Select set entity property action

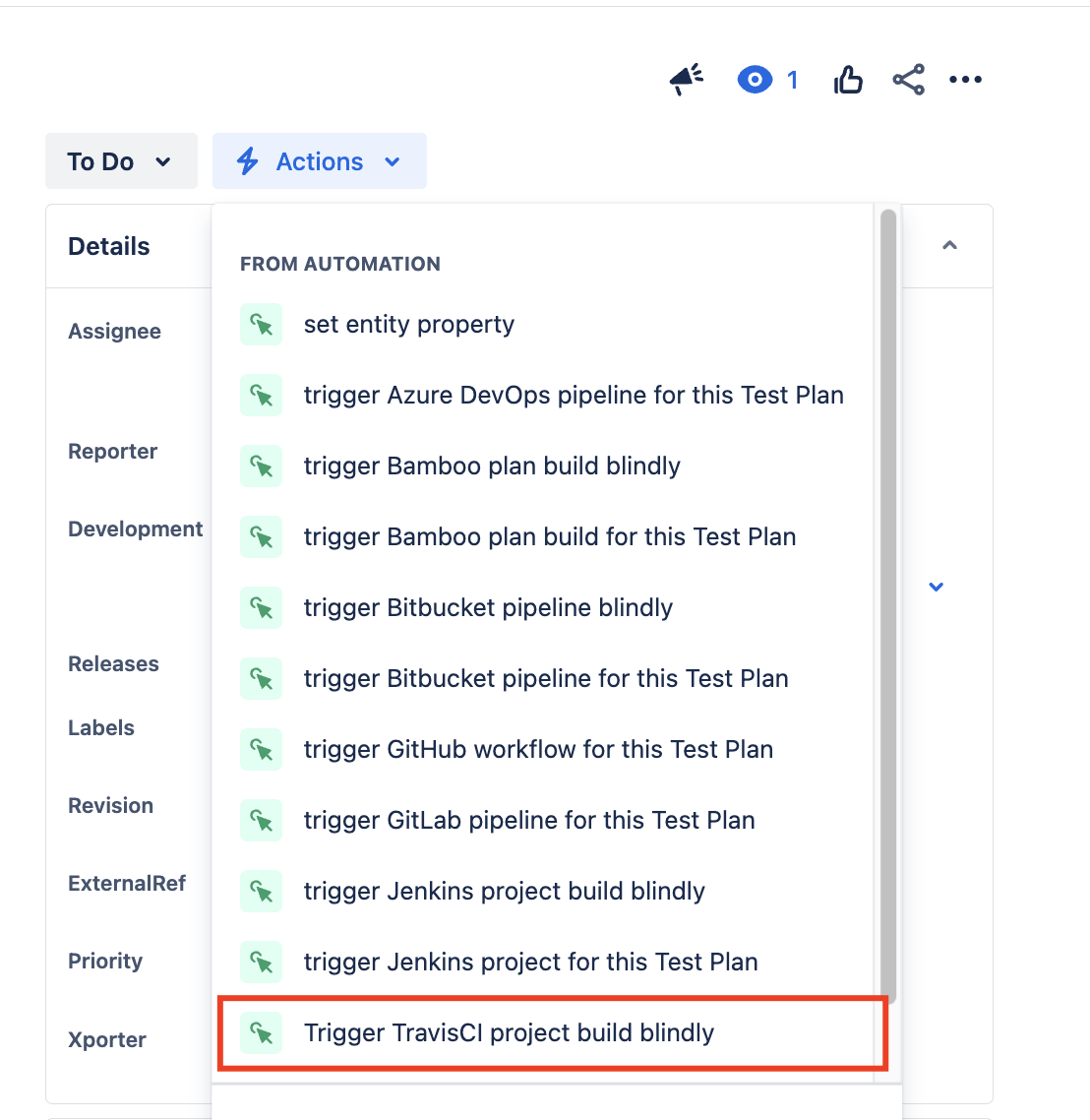[x=542, y=324]
